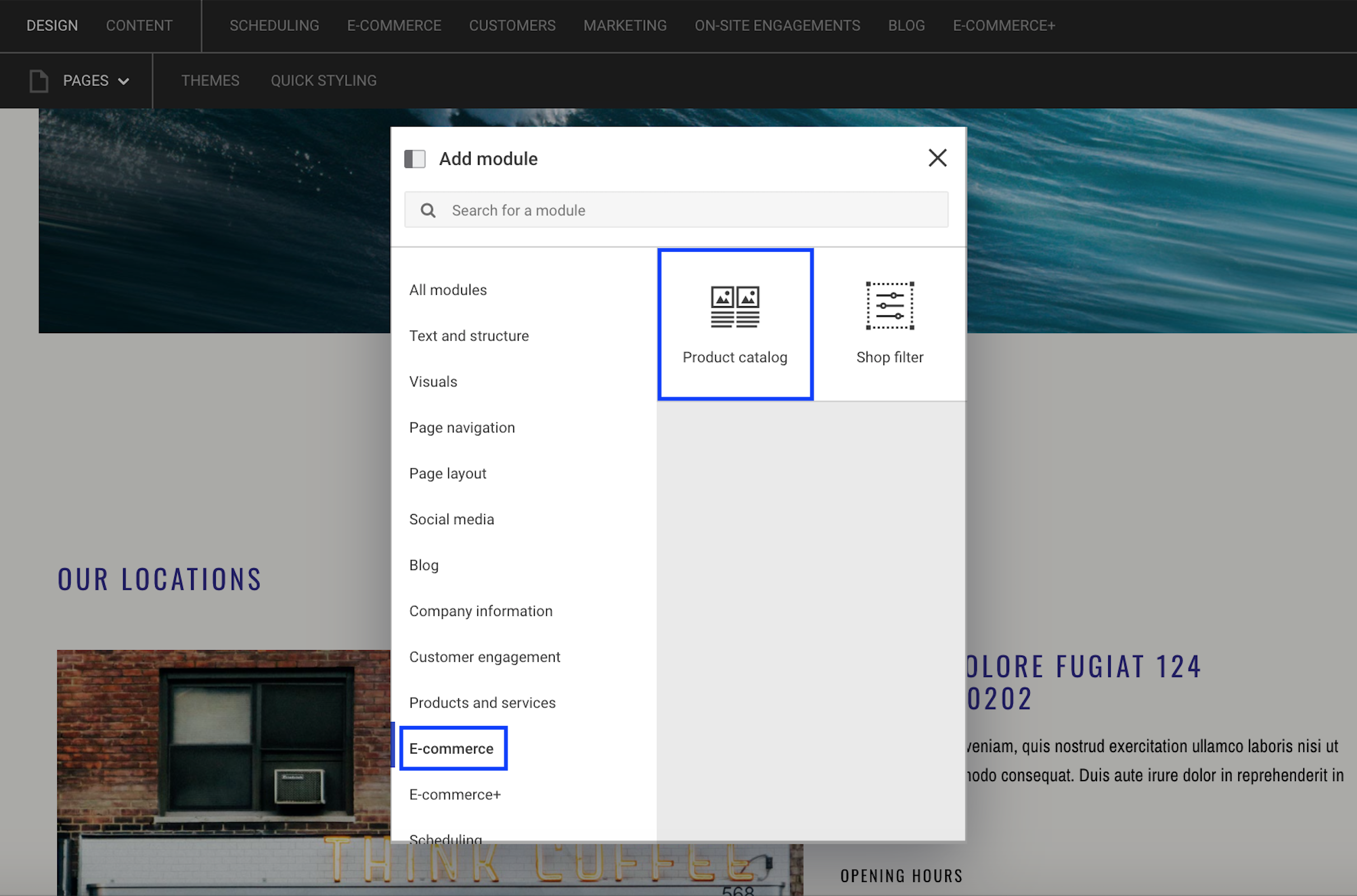The height and width of the screenshot is (896, 1357).
Task: Open the Marketing menu
Action: [625, 26]
